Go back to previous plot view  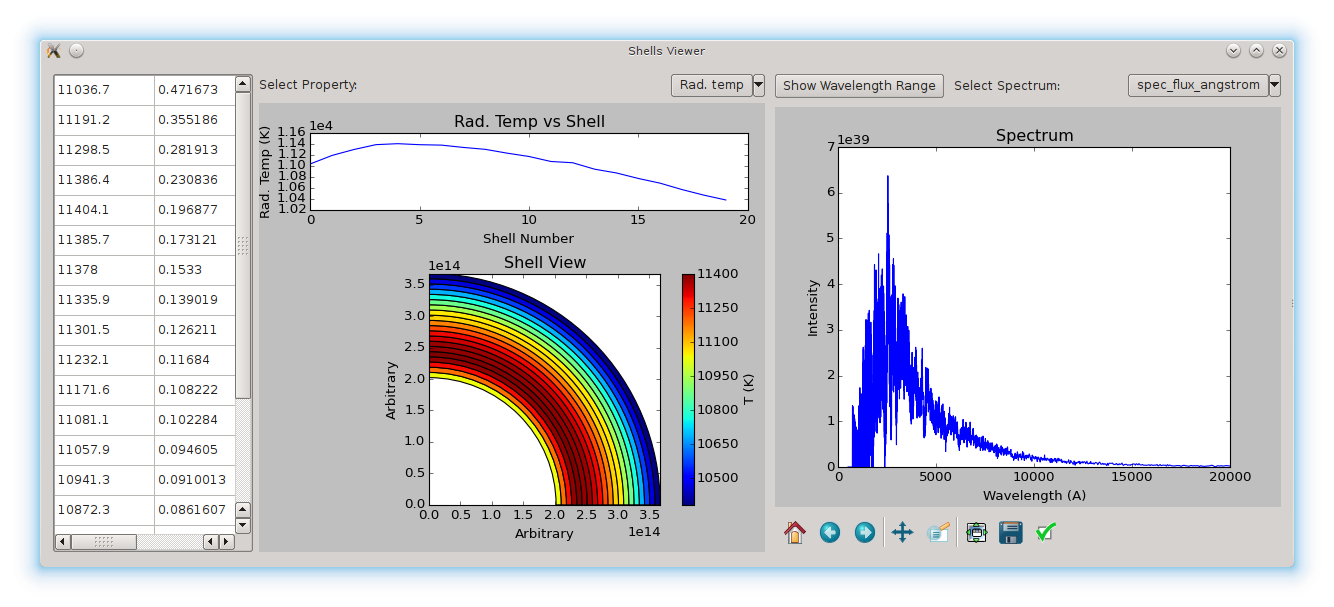pos(830,533)
